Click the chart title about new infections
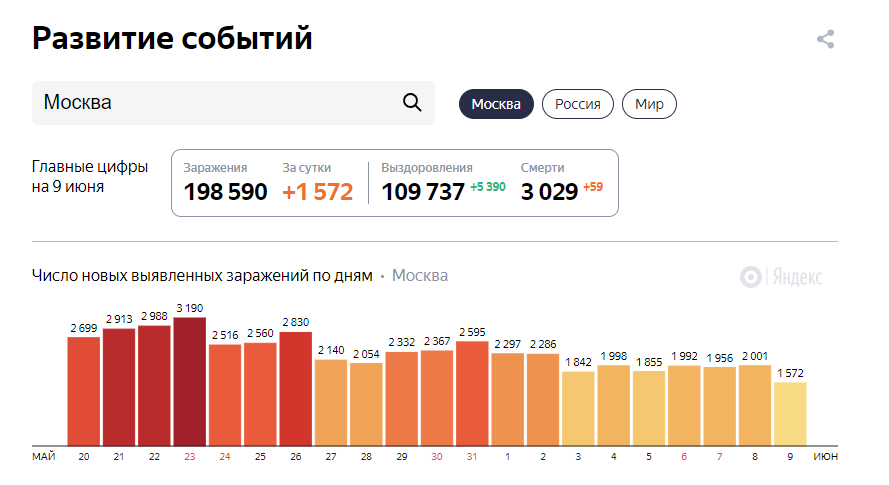 point(202,276)
